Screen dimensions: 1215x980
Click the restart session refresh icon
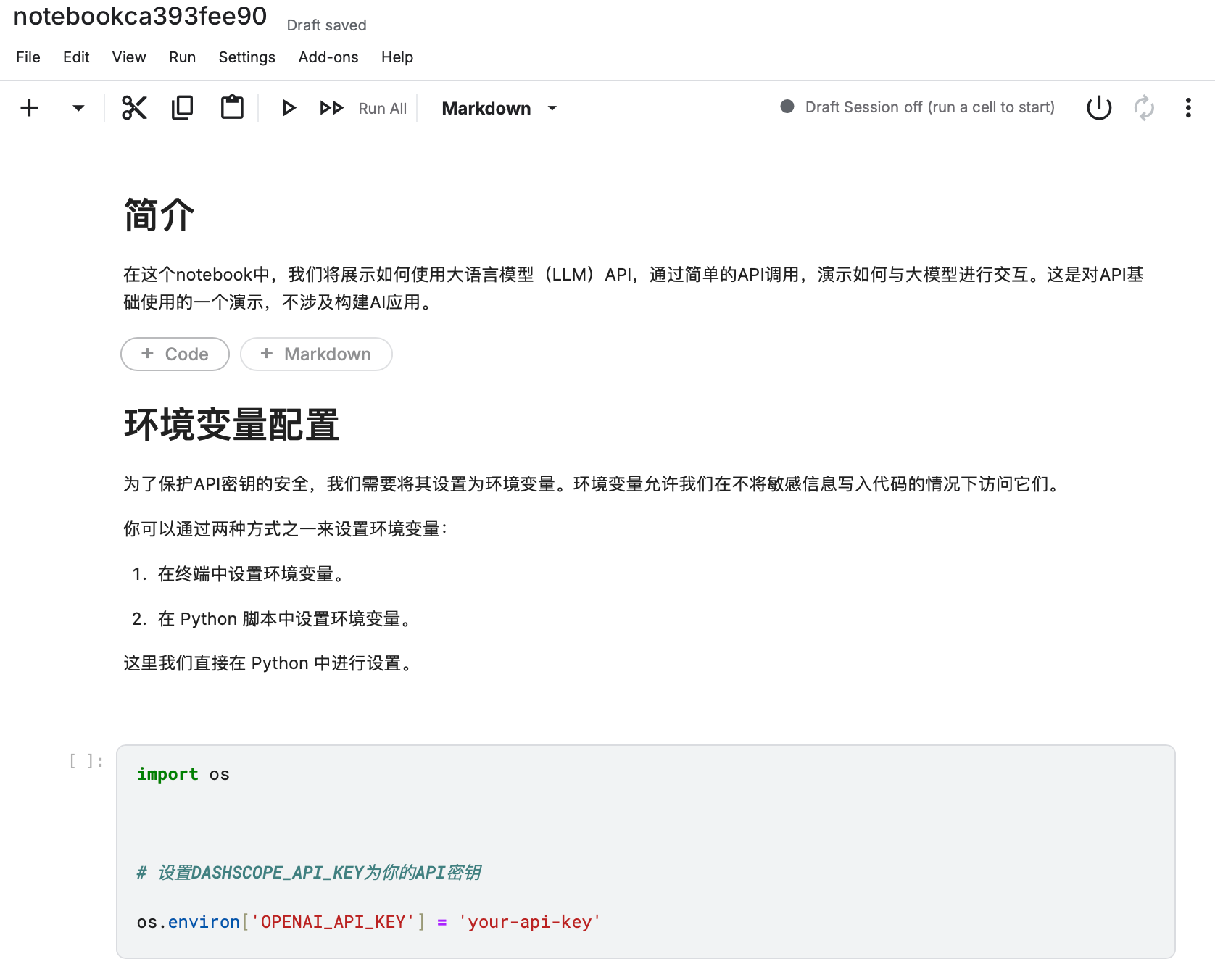coord(1144,107)
